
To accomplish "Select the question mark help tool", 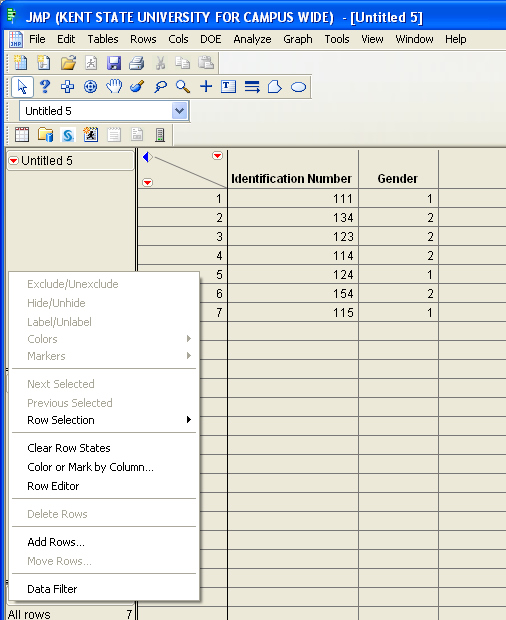I will pyautogui.click(x=45, y=87).
